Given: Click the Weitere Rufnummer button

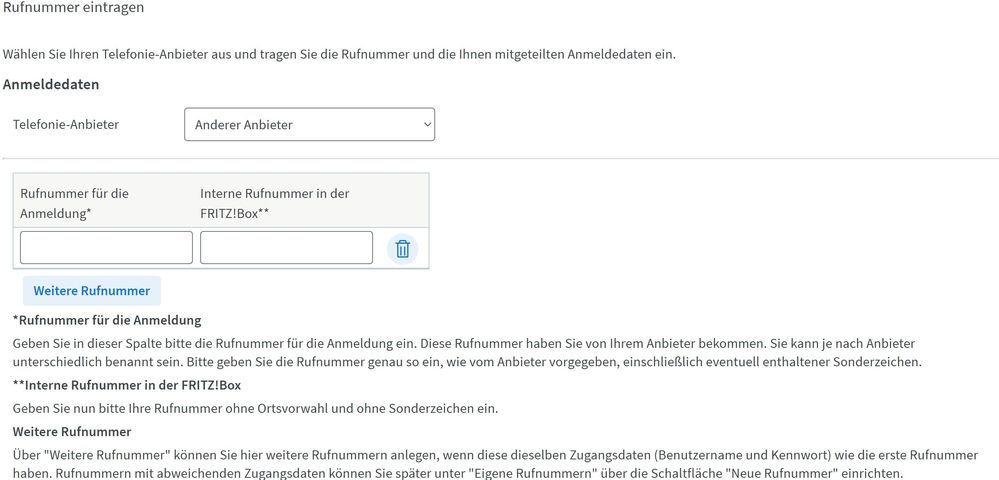Looking at the screenshot, I should 92,291.
